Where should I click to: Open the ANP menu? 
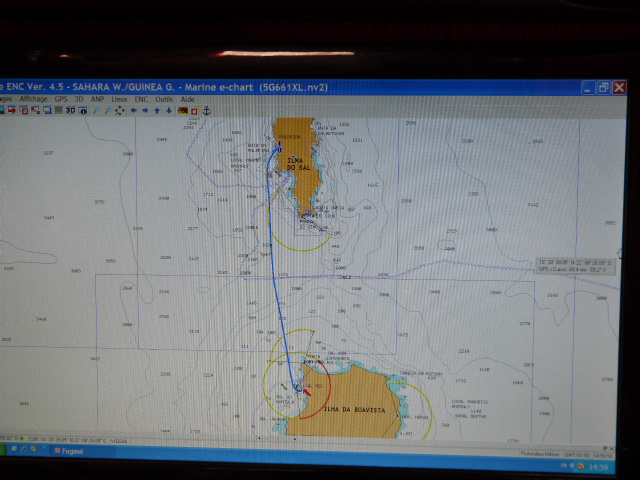97,99
